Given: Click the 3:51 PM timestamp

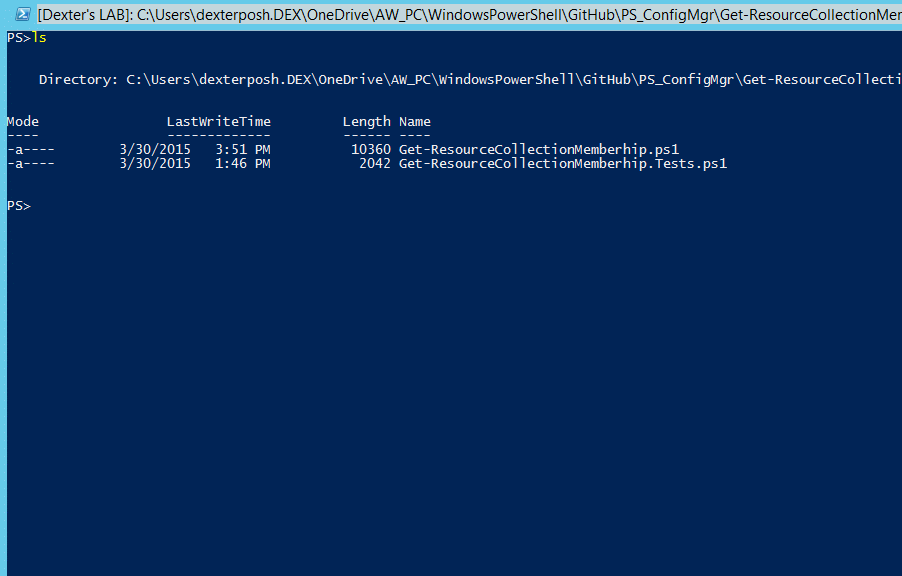Looking at the screenshot, I should [x=243, y=150].
